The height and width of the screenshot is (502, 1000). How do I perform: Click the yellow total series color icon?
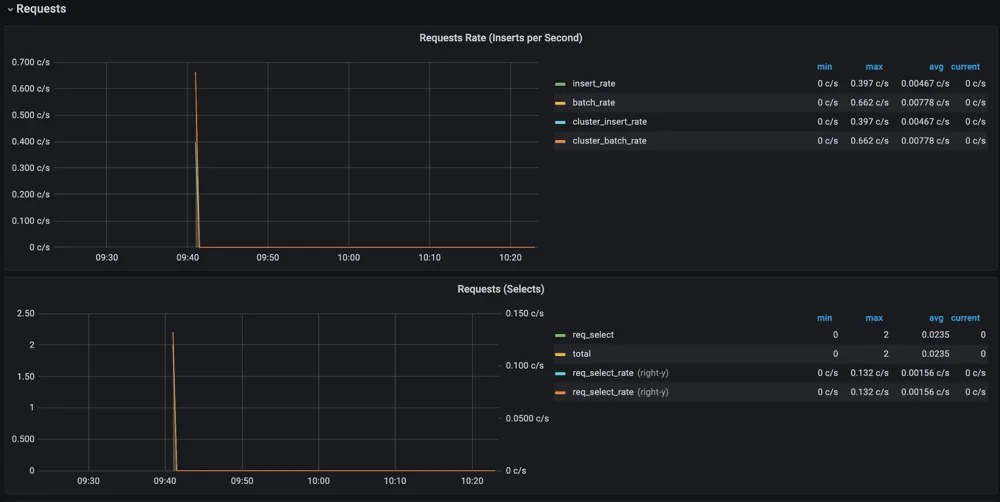(560, 354)
